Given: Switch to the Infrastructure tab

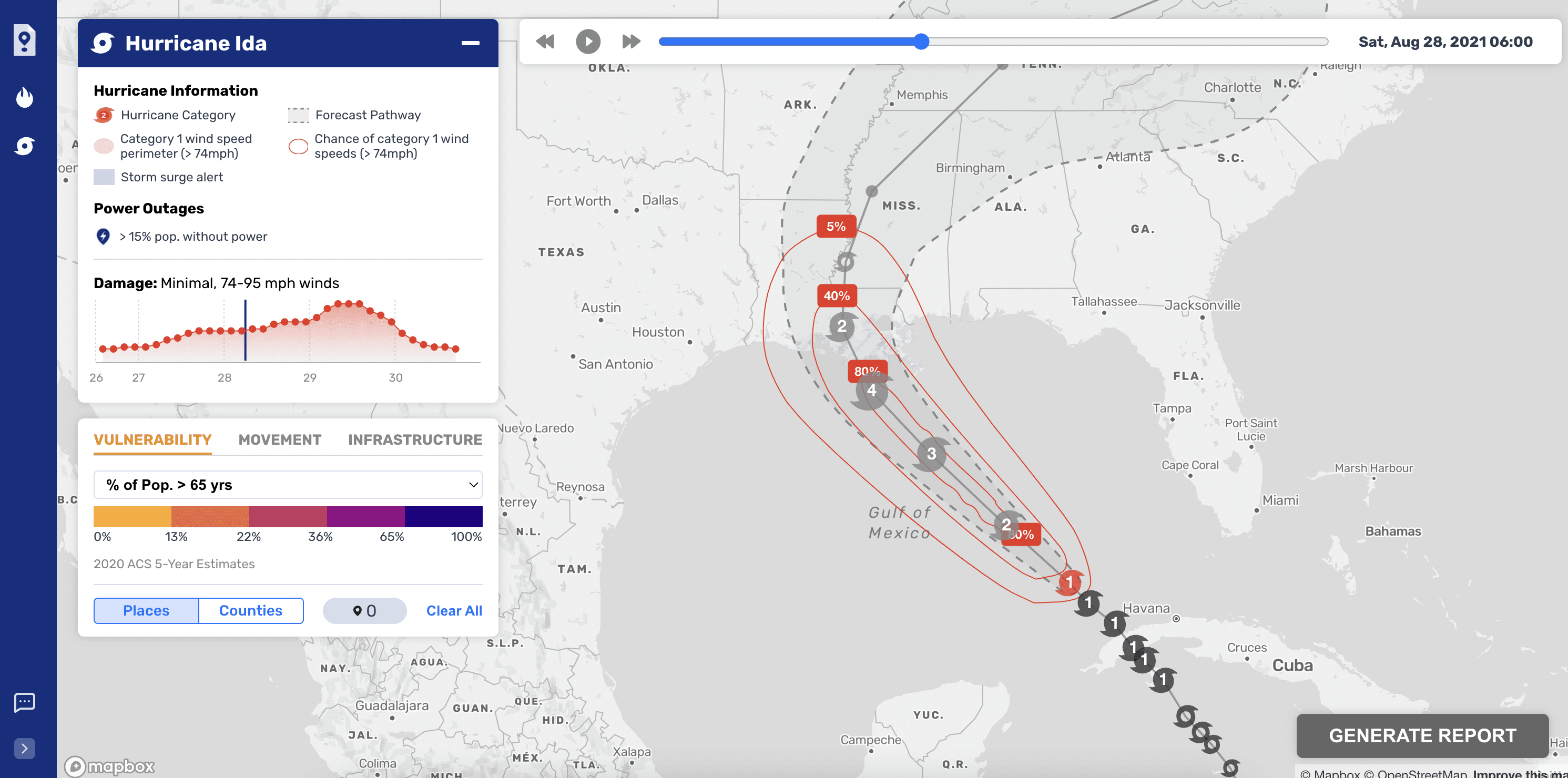Looking at the screenshot, I should [x=414, y=439].
